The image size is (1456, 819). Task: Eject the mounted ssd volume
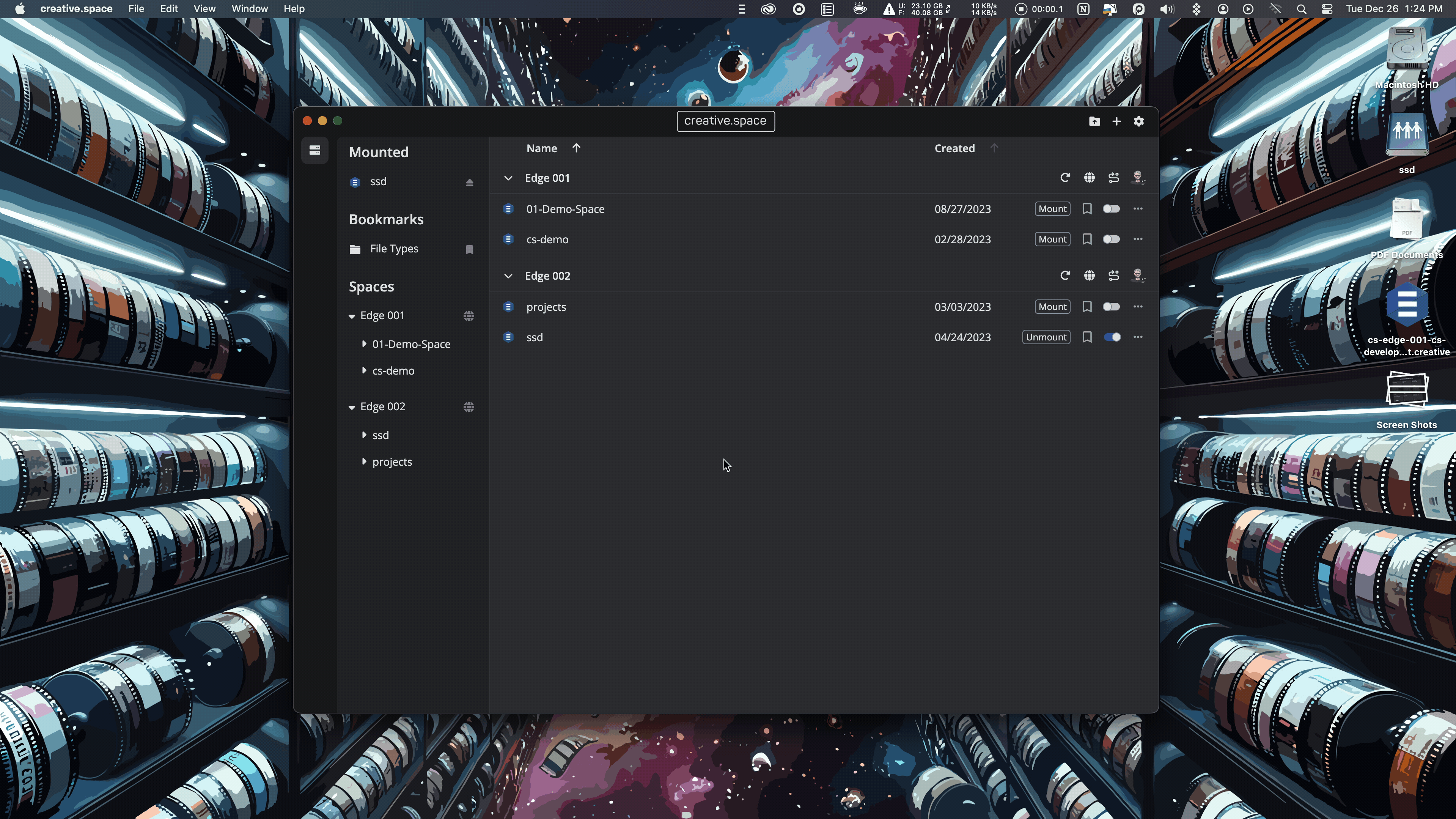[x=469, y=182]
